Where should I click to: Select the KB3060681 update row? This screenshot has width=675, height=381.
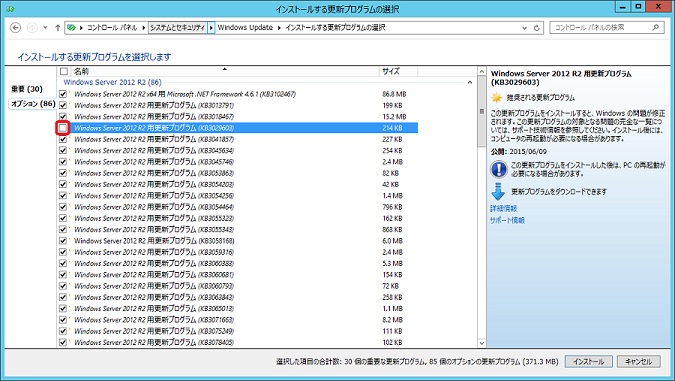coord(238,275)
